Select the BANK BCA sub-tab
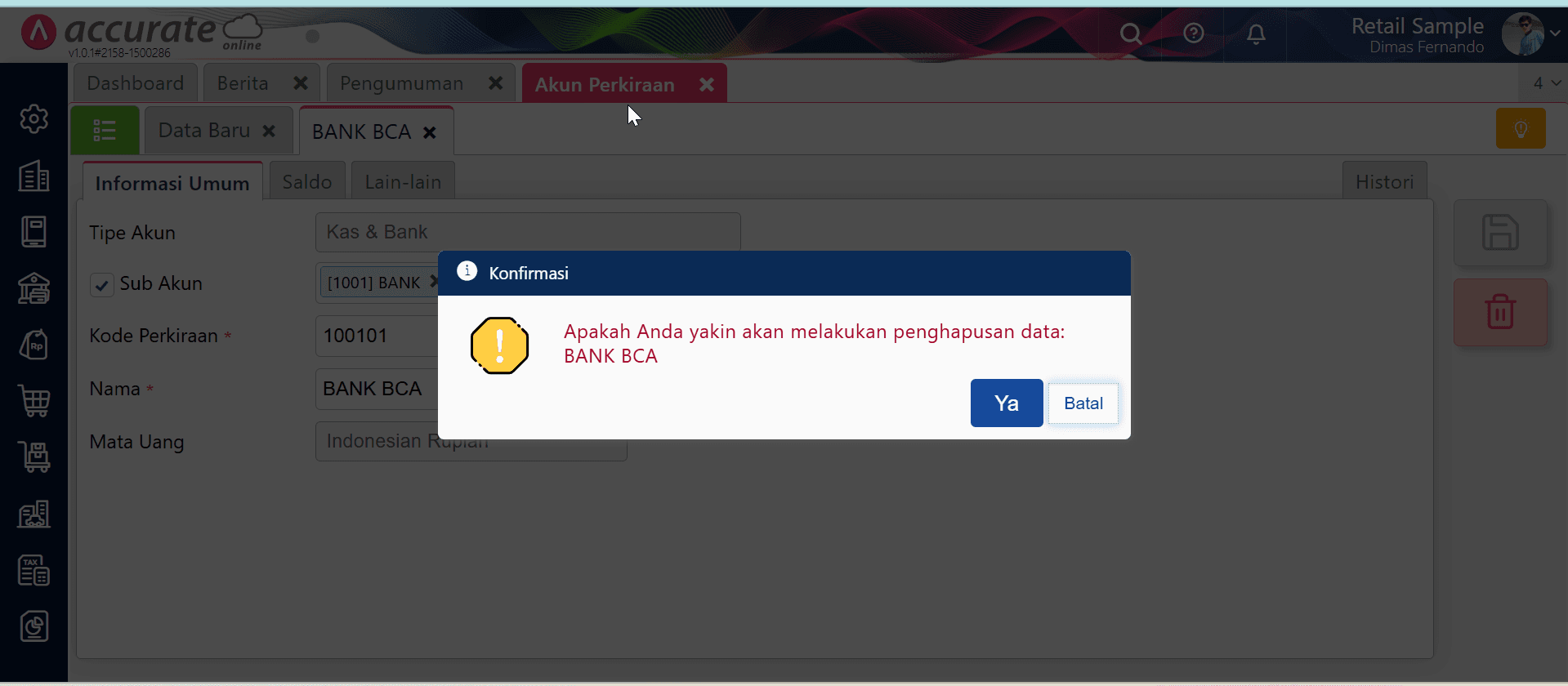The image size is (1568, 686). [x=362, y=131]
